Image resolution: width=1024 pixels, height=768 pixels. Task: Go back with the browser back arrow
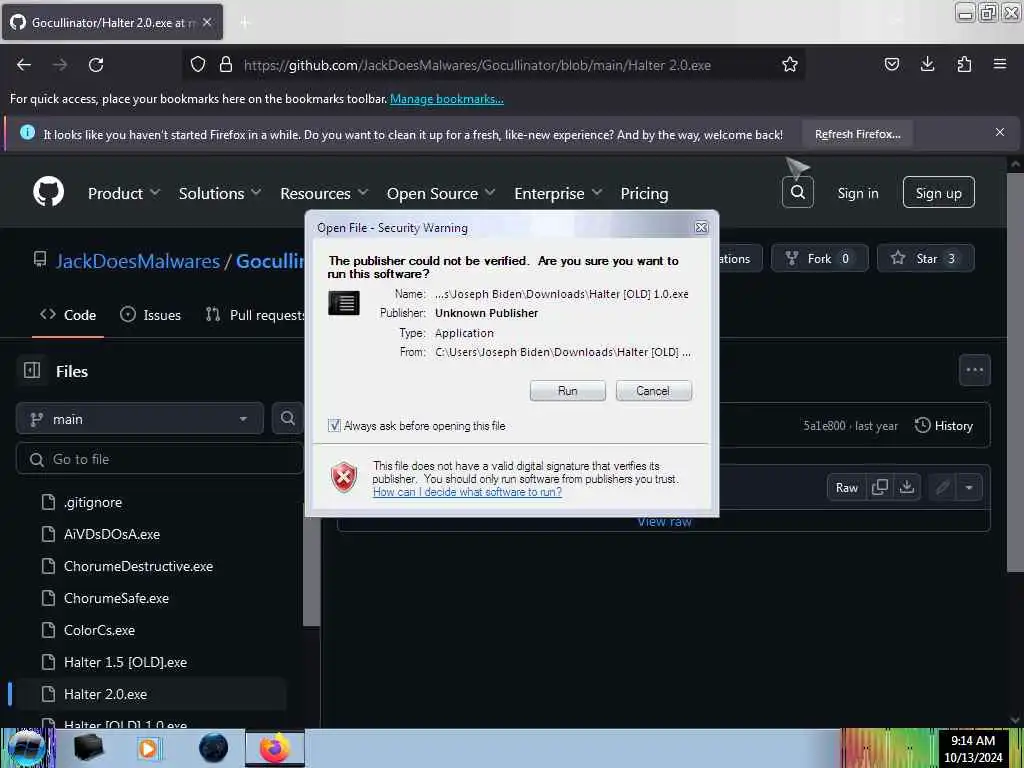pos(24,65)
